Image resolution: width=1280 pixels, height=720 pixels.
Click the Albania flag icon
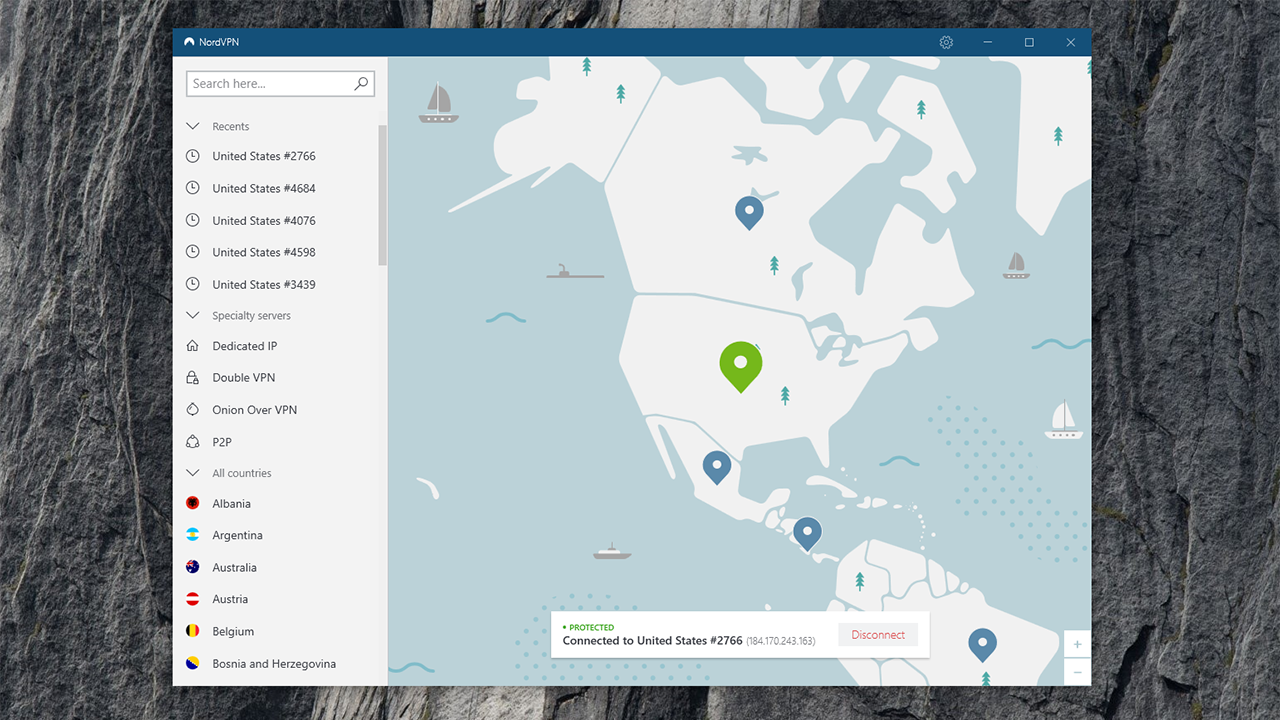[193, 503]
